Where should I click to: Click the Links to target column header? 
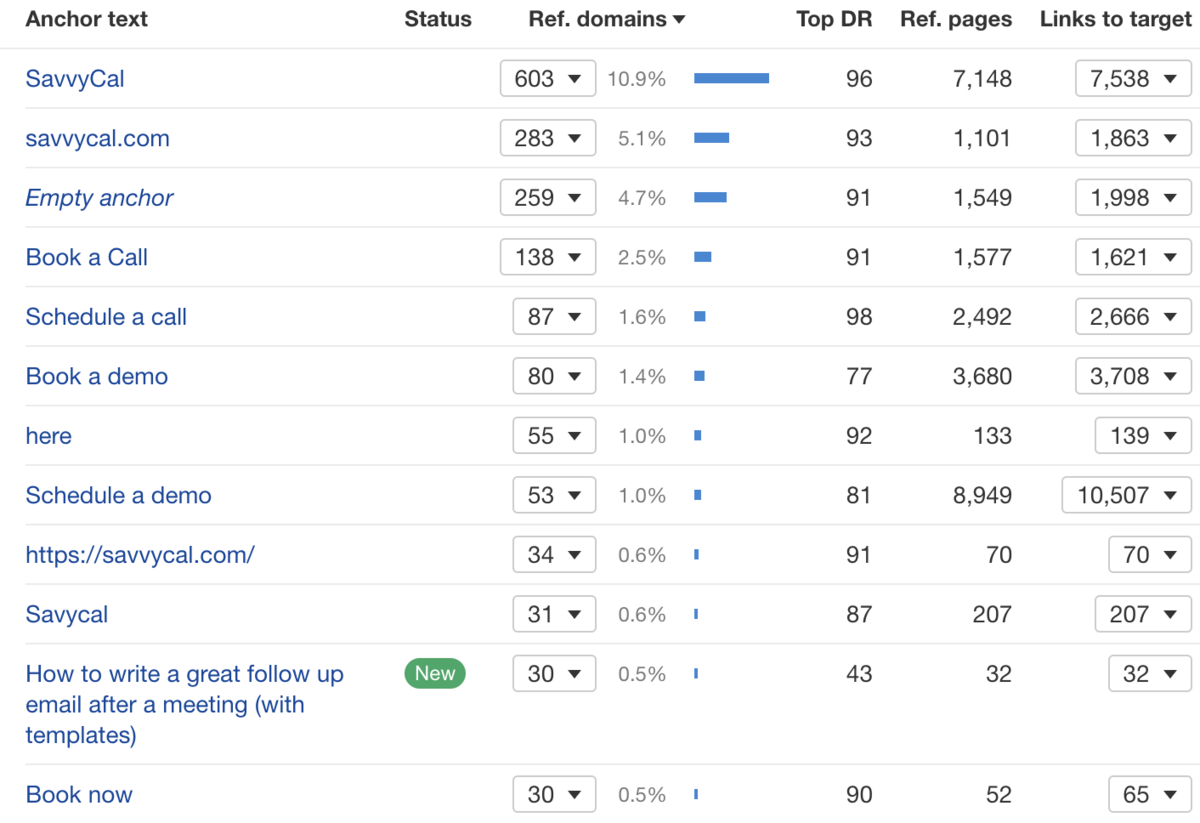point(1115,19)
